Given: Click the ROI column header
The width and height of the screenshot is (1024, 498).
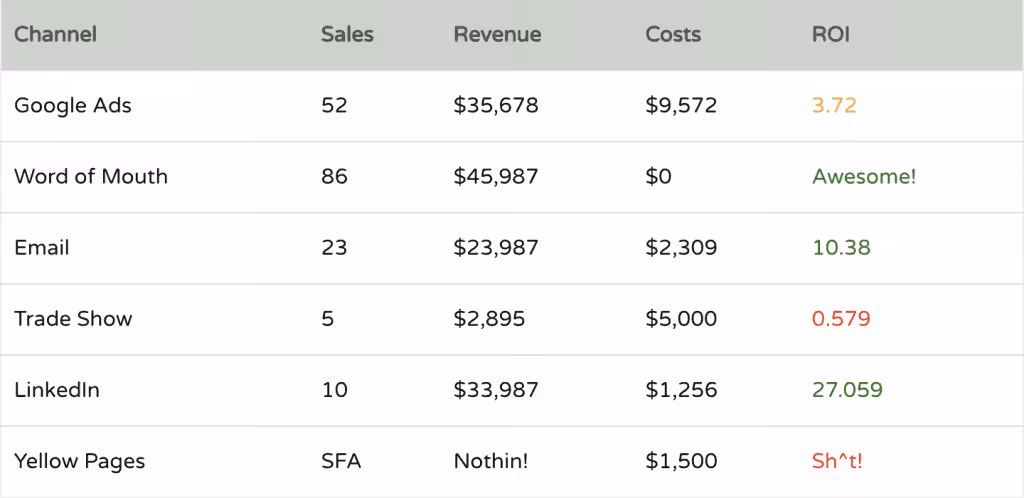Looking at the screenshot, I should [830, 34].
